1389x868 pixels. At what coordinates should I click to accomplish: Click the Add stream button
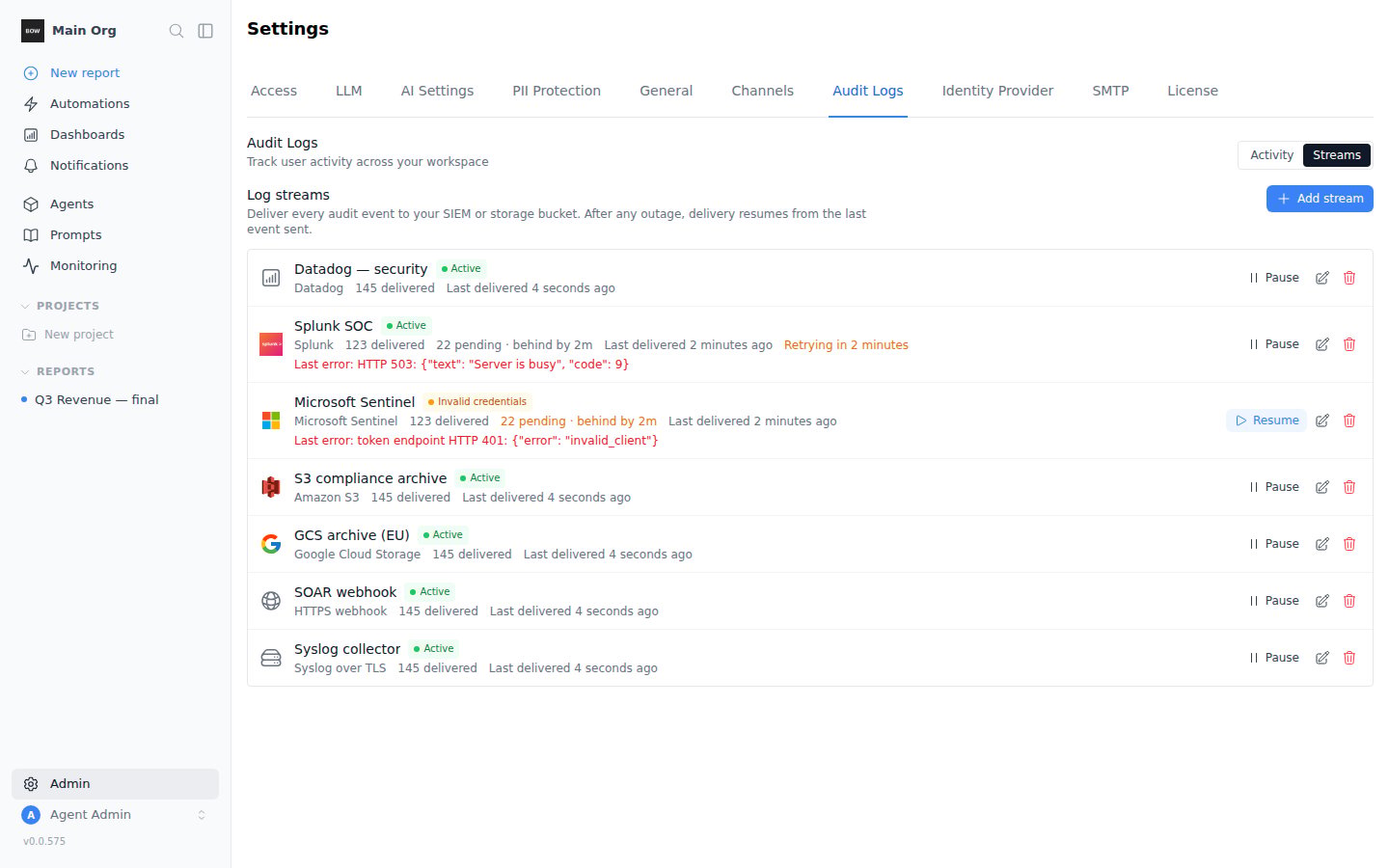point(1320,199)
